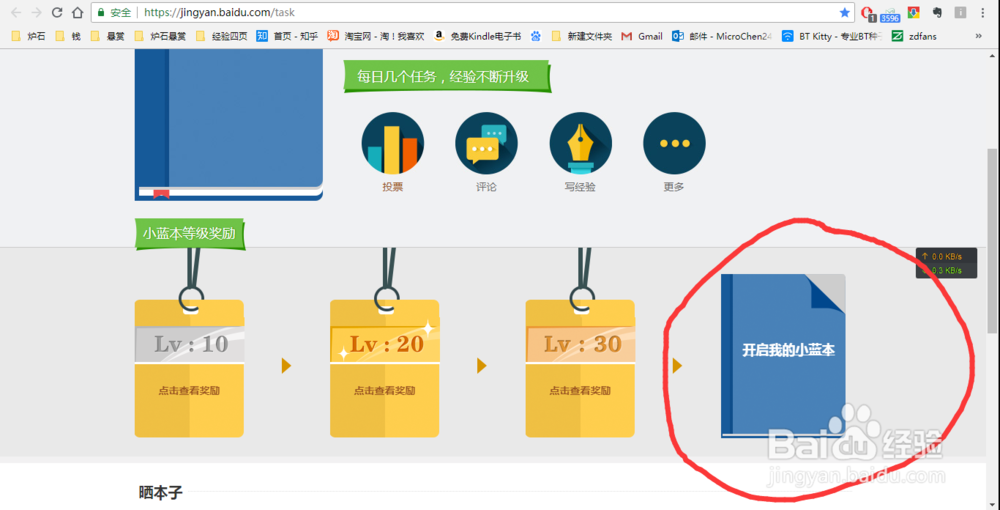Go back in browser history
The width and height of the screenshot is (1000, 510).
tap(16, 12)
